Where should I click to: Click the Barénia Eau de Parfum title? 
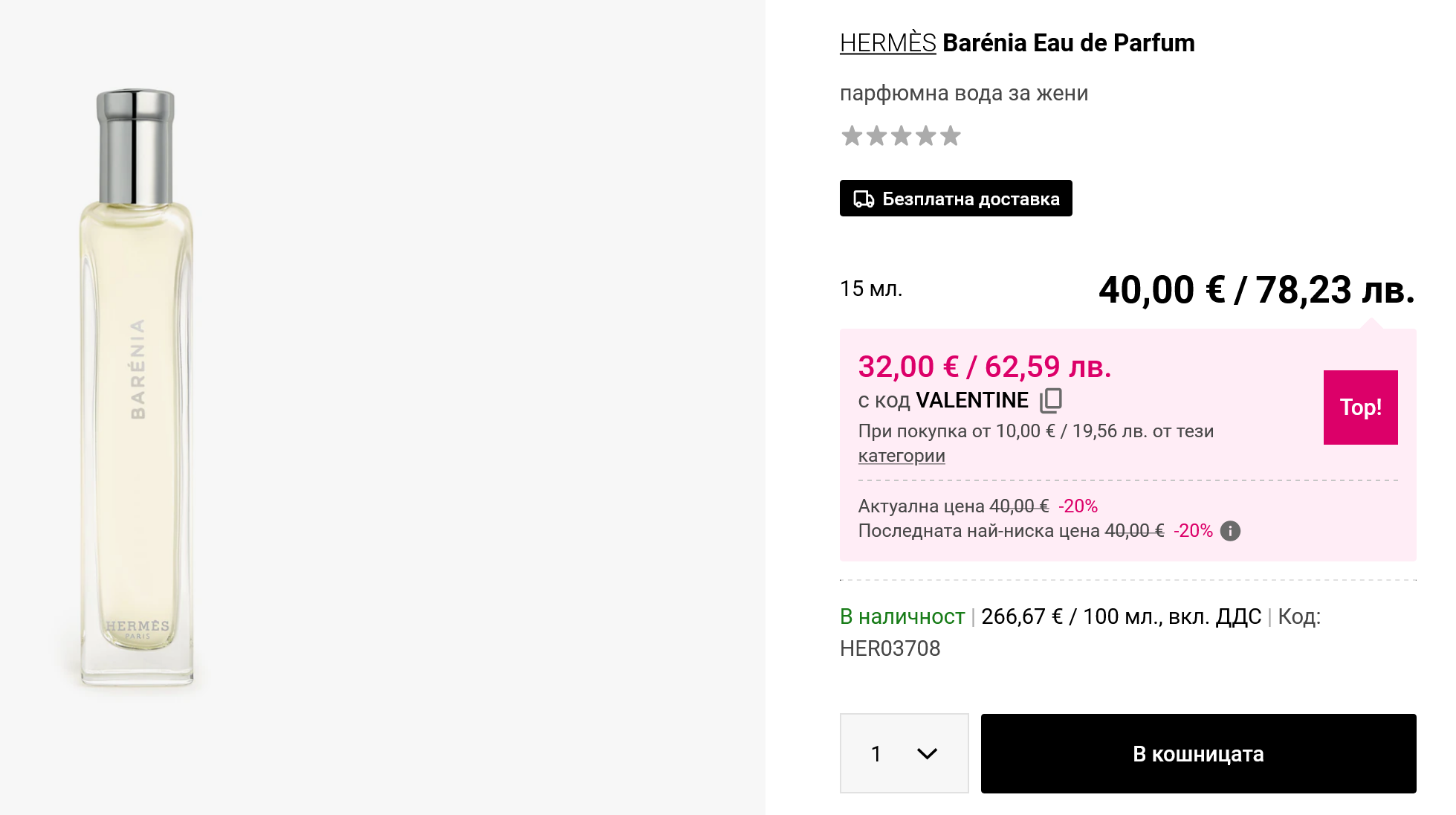pos(1068,43)
